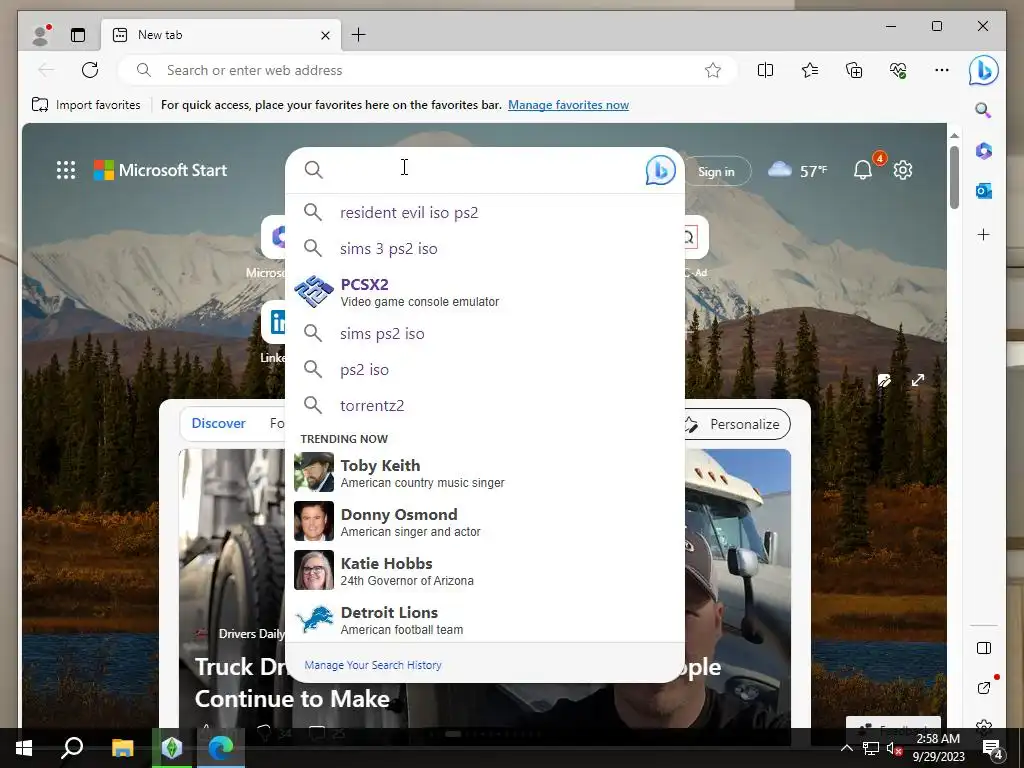The image size is (1024, 768).
Task: Show hidden system tray icons
Action: [846, 748]
